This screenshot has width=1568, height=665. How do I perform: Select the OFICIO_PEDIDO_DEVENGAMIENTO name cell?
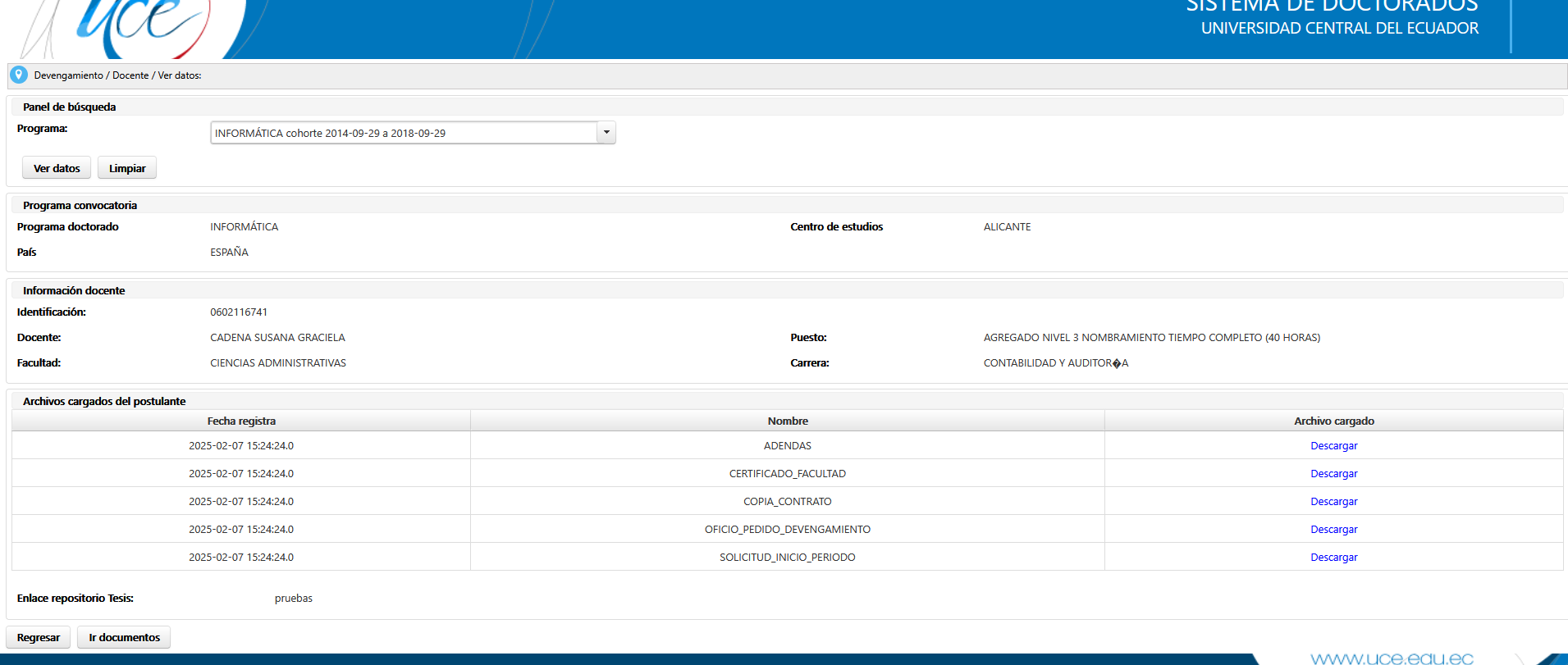click(788, 530)
